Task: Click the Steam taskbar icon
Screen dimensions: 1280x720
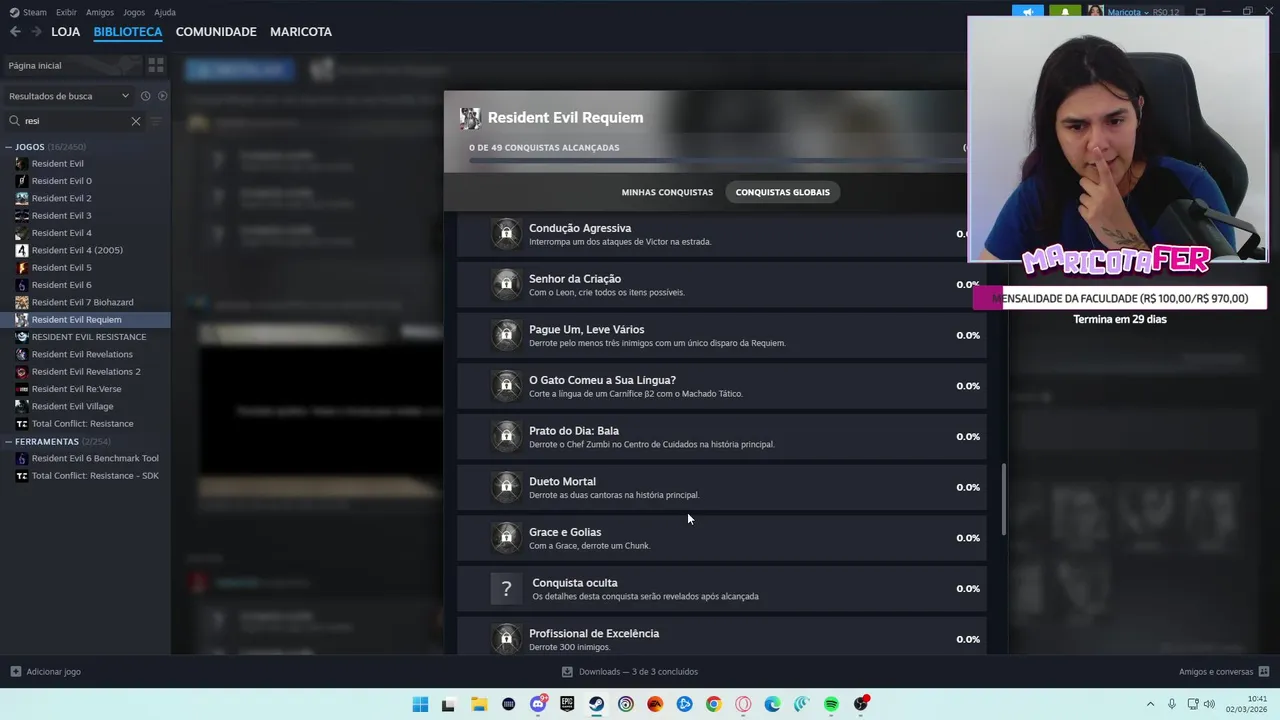Action: (x=596, y=704)
